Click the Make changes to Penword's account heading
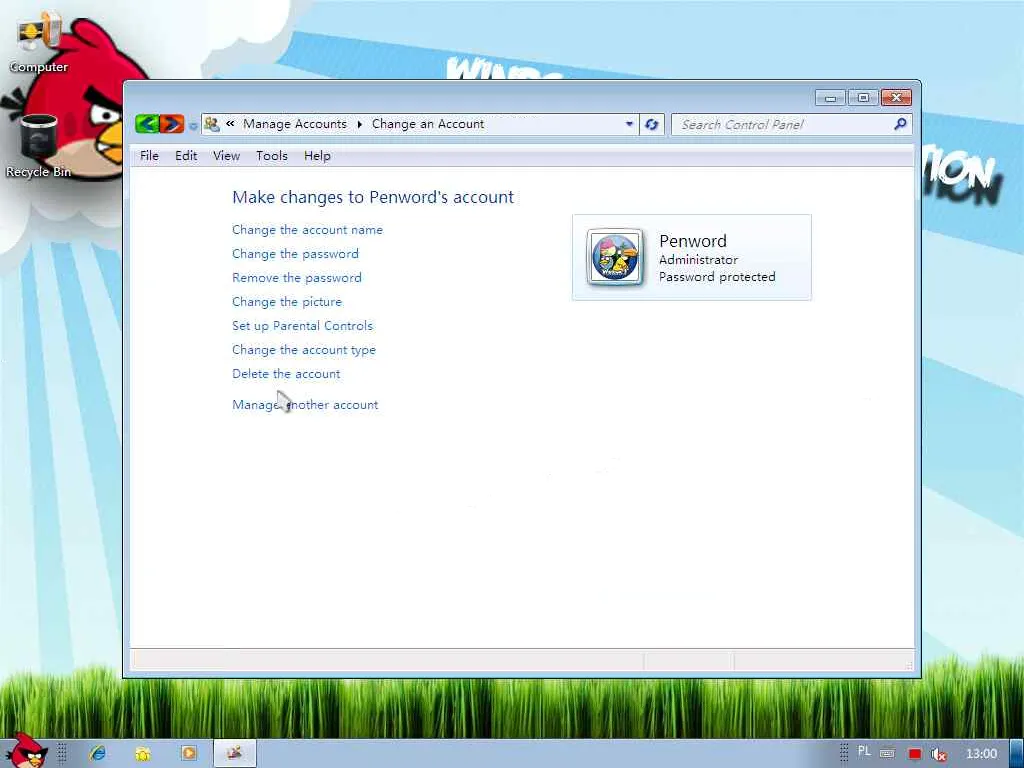 (373, 197)
